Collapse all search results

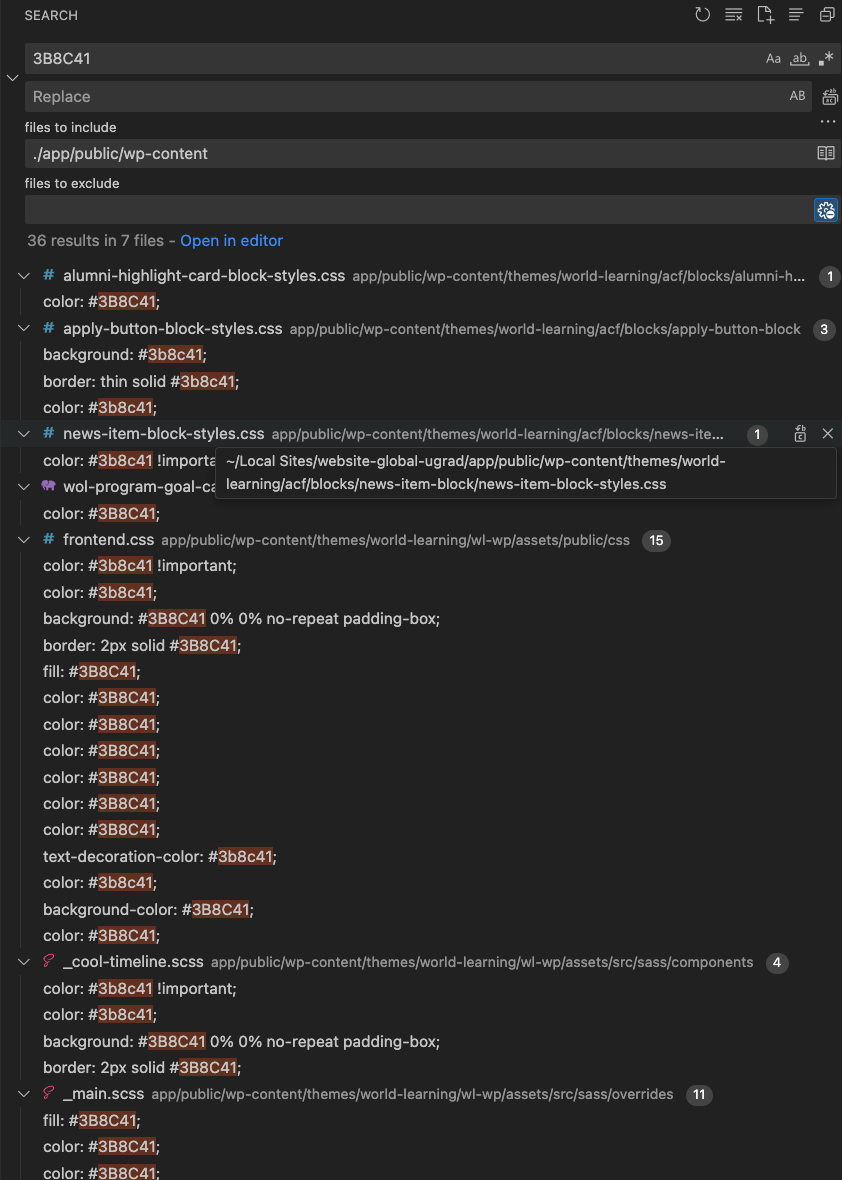tap(827, 15)
